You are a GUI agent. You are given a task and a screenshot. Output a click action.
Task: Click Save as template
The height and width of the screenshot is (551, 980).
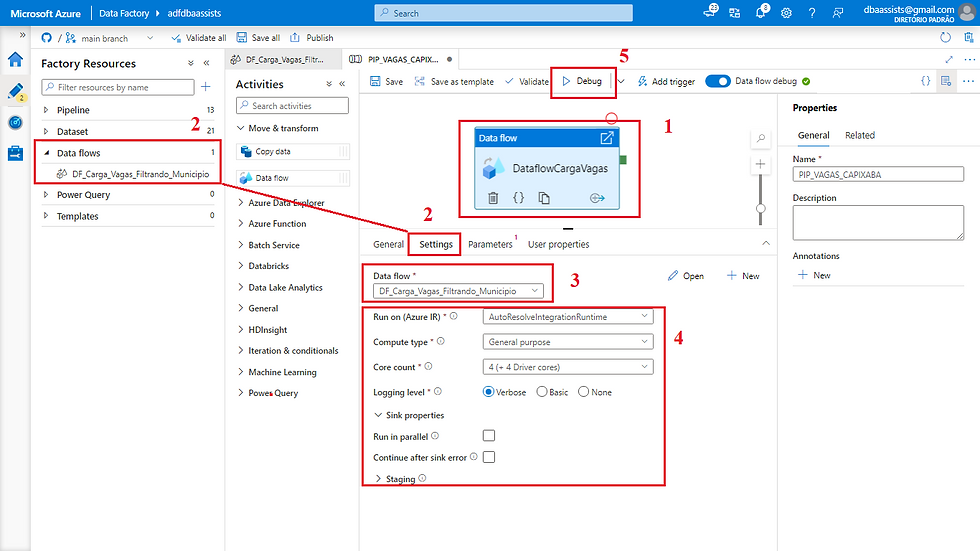pyautogui.click(x=454, y=81)
